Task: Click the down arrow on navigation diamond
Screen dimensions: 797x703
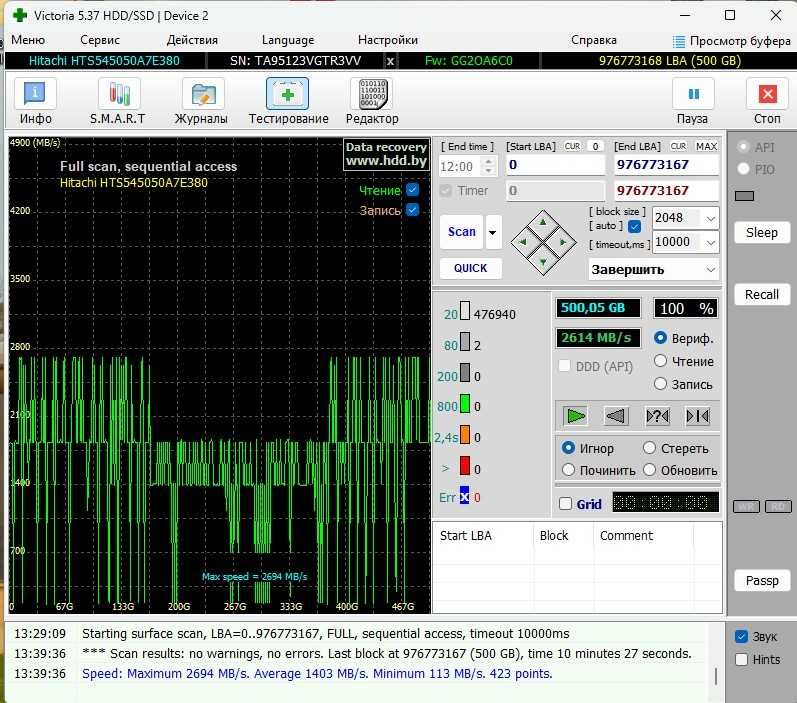Action: click(543, 262)
